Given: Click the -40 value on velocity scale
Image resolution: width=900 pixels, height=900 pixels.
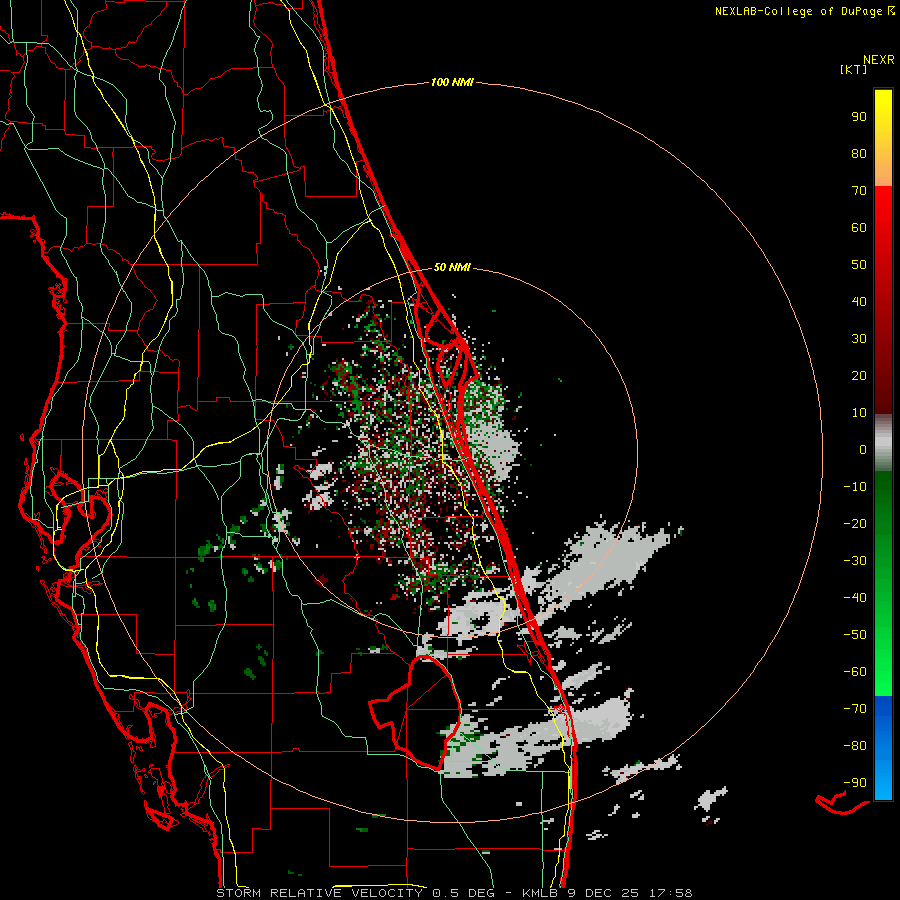Looking at the screenshot, I should pyautogui.click(x=855, y=598).
